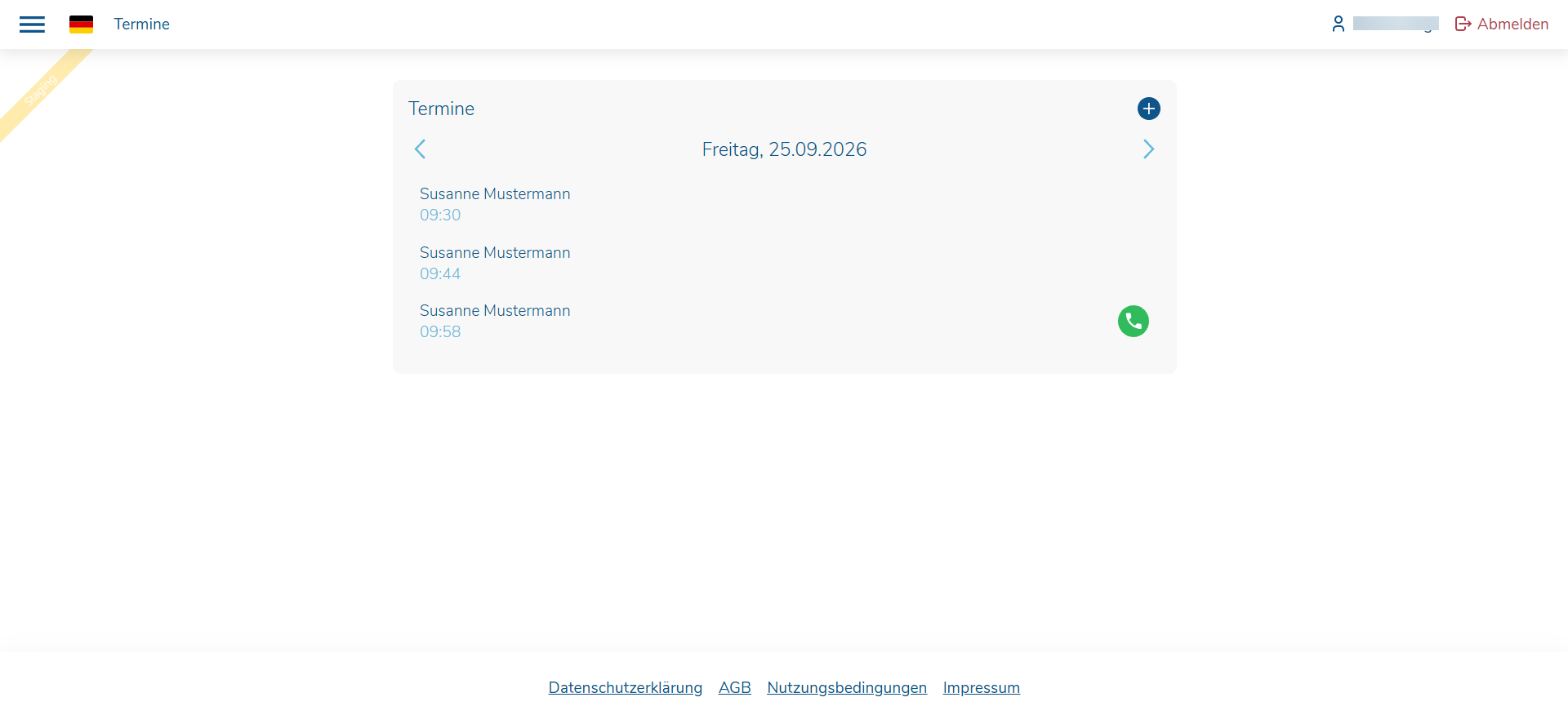
Task: Click the Termine card heading
Action: 441,109
